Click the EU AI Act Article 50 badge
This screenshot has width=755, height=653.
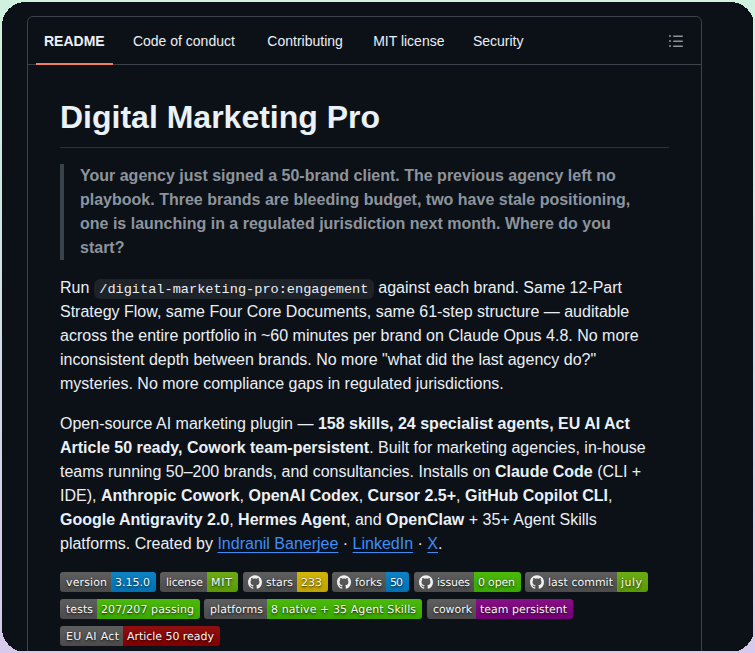[140, 636]
